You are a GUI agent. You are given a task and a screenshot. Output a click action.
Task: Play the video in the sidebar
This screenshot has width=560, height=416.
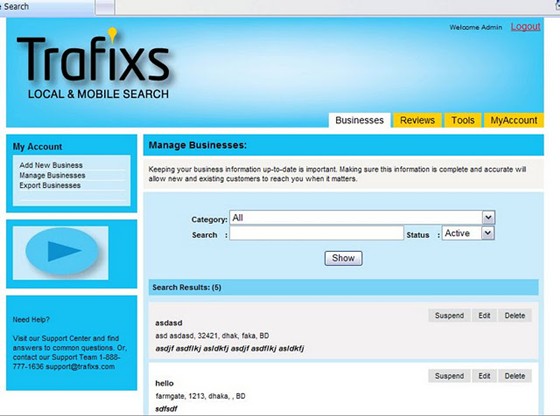tap(62, 251)
